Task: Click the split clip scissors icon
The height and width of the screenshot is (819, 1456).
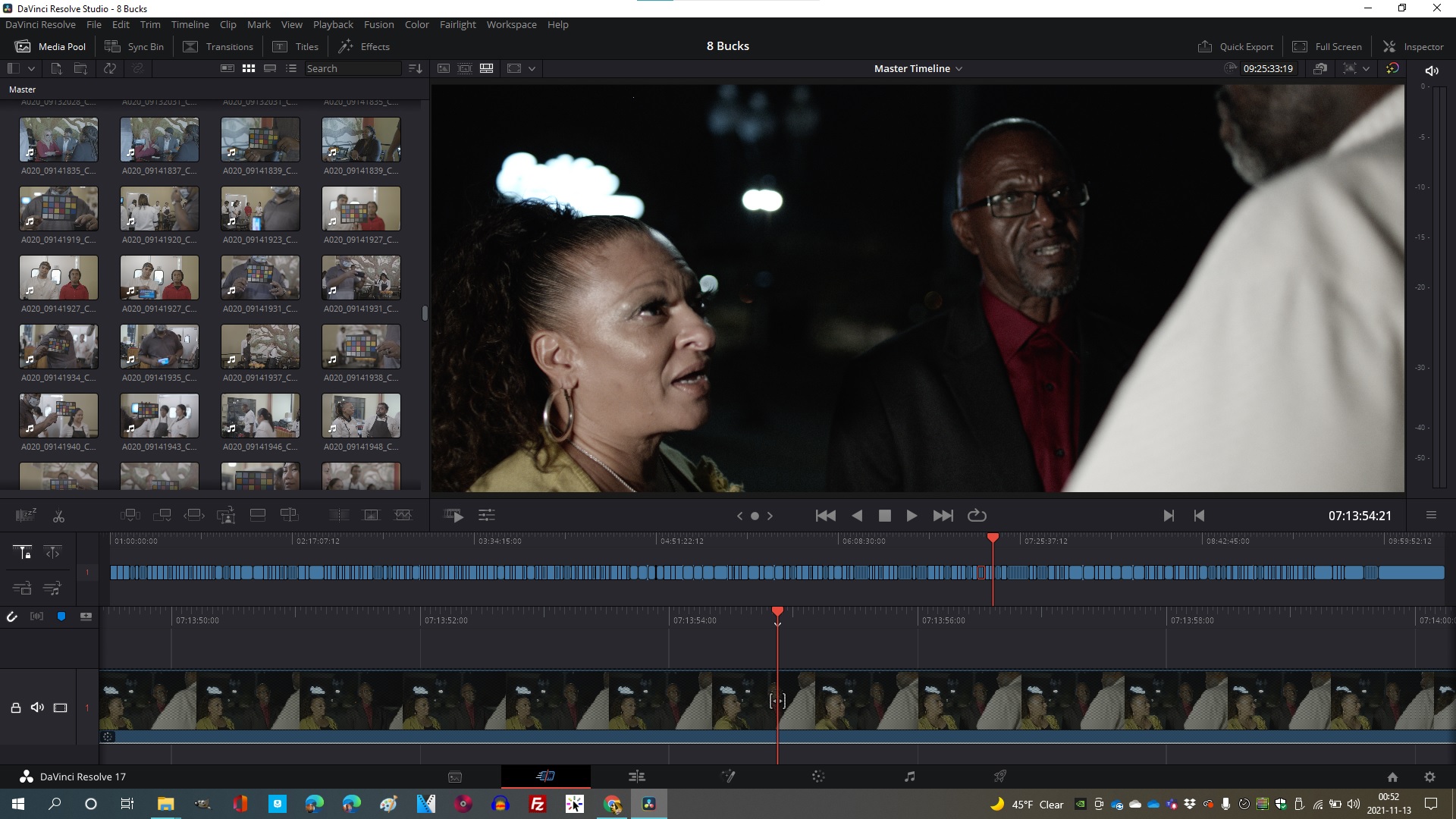Action: coord(58,516)
